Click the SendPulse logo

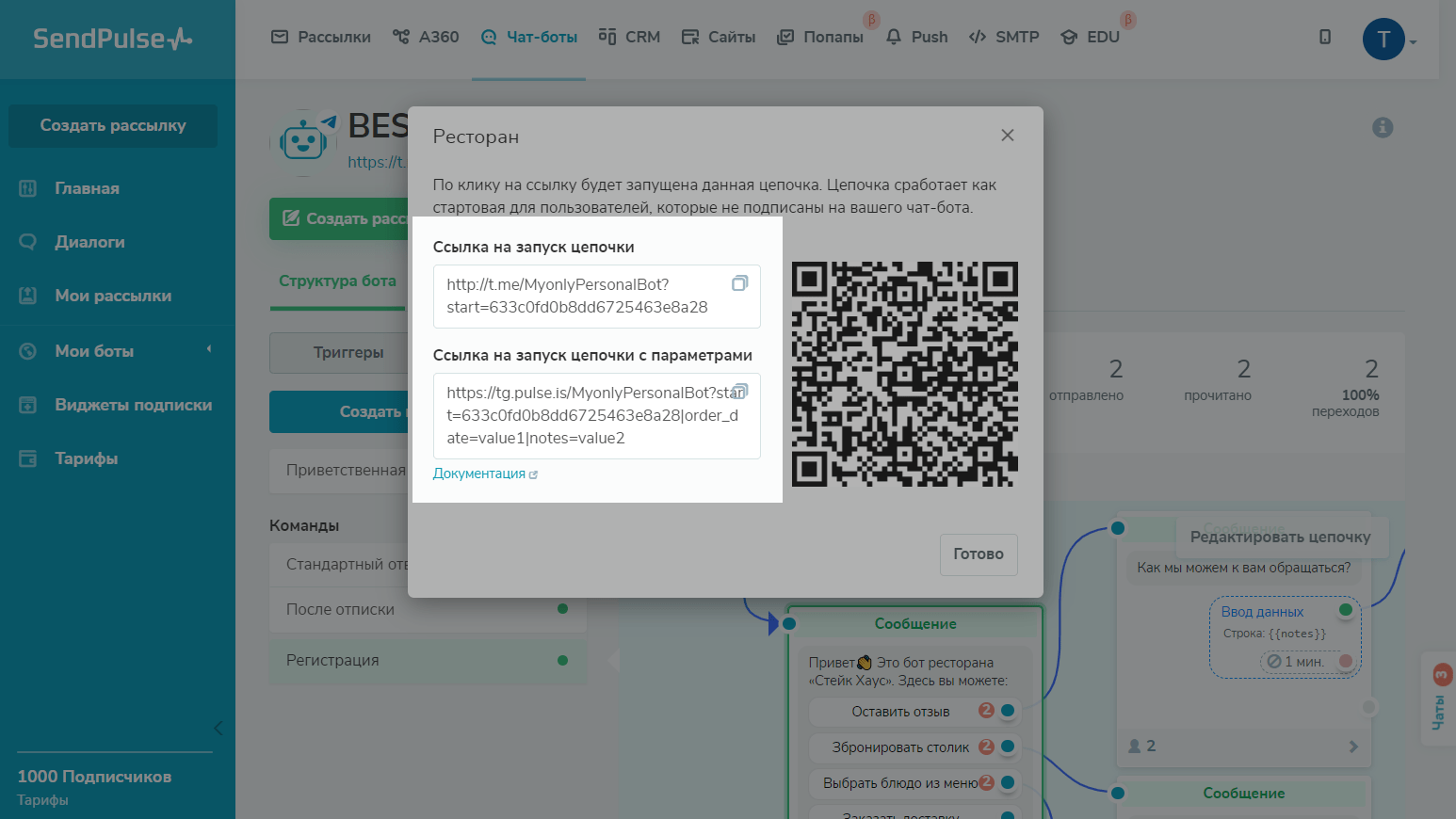click(113, 39)
